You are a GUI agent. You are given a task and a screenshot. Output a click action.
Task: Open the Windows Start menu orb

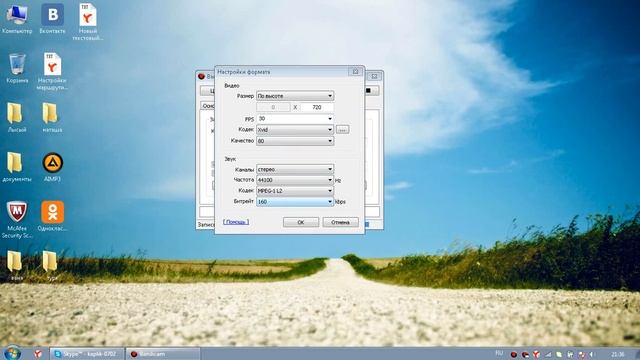point(12,353)
